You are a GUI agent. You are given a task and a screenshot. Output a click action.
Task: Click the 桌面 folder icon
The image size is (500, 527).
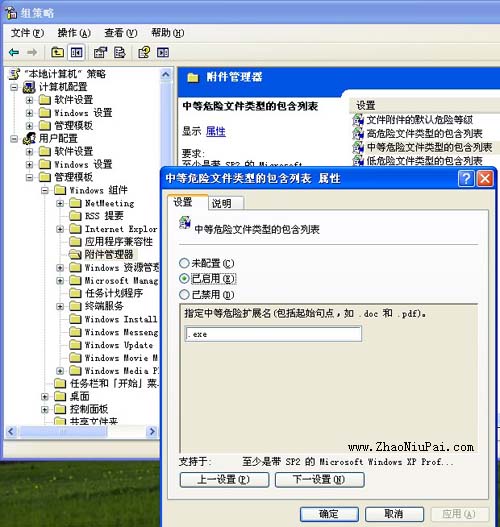click(60, 396)
